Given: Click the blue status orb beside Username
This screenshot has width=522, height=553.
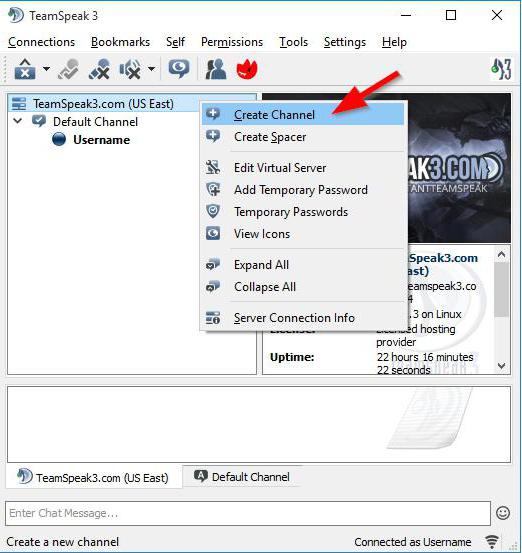Looking at the screenshot, I should [x=59, y=139].
